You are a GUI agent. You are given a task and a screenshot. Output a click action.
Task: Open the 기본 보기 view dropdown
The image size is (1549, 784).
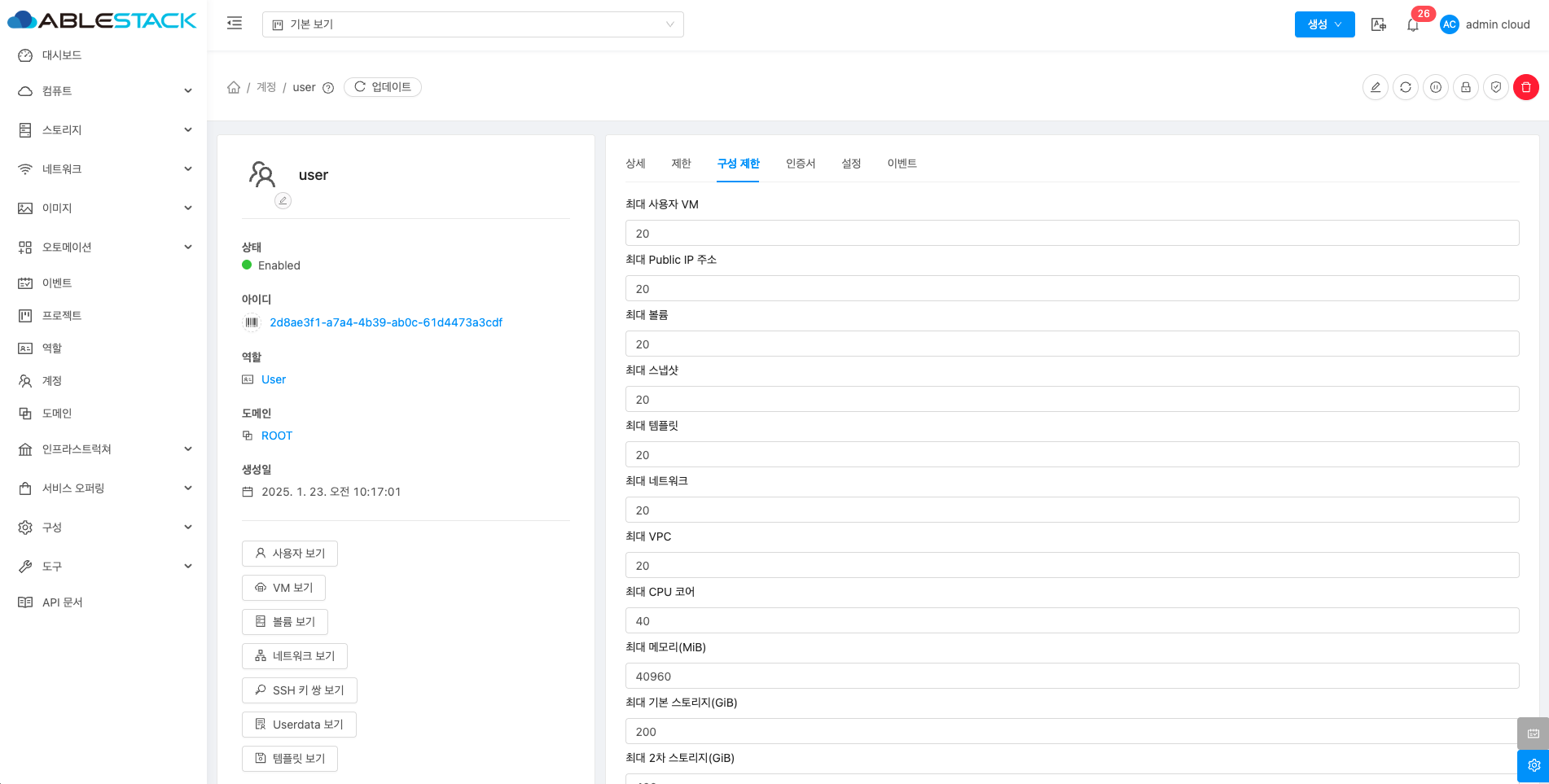coord(472,24)
